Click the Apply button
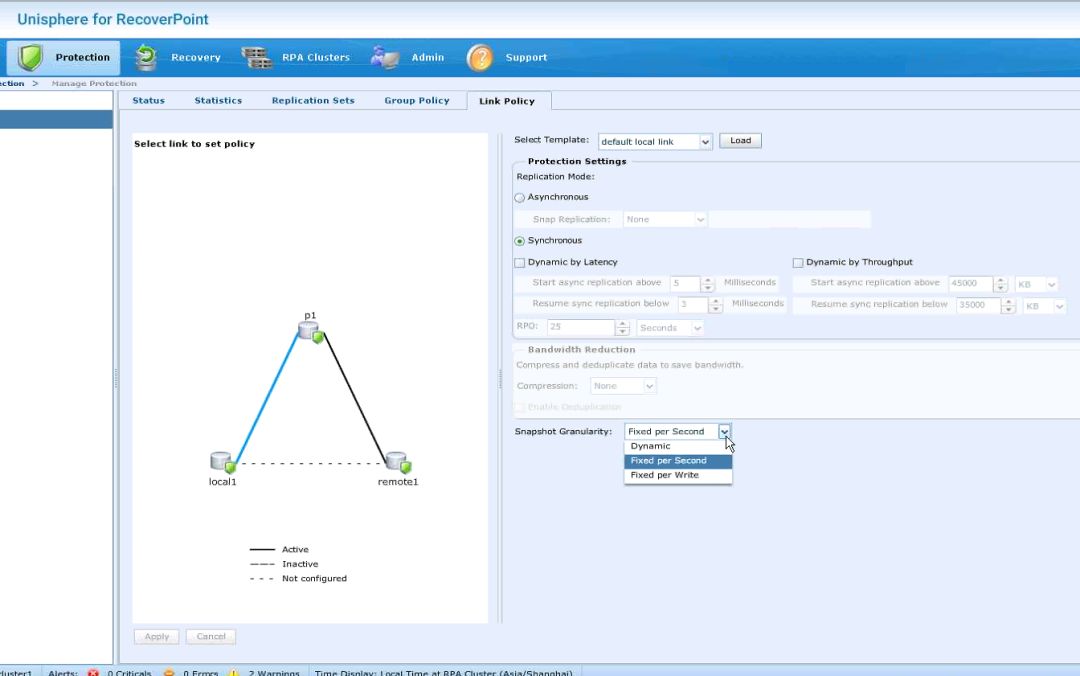Image resolution: width=1080 pixels, height=676 pixels. click(157, 637)
